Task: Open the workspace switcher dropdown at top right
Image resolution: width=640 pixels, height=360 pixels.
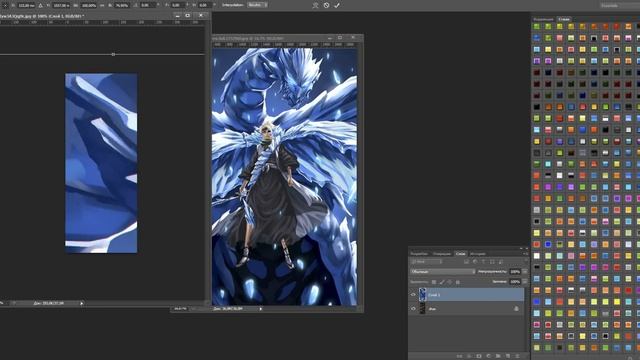Action: tap(620, 5)
